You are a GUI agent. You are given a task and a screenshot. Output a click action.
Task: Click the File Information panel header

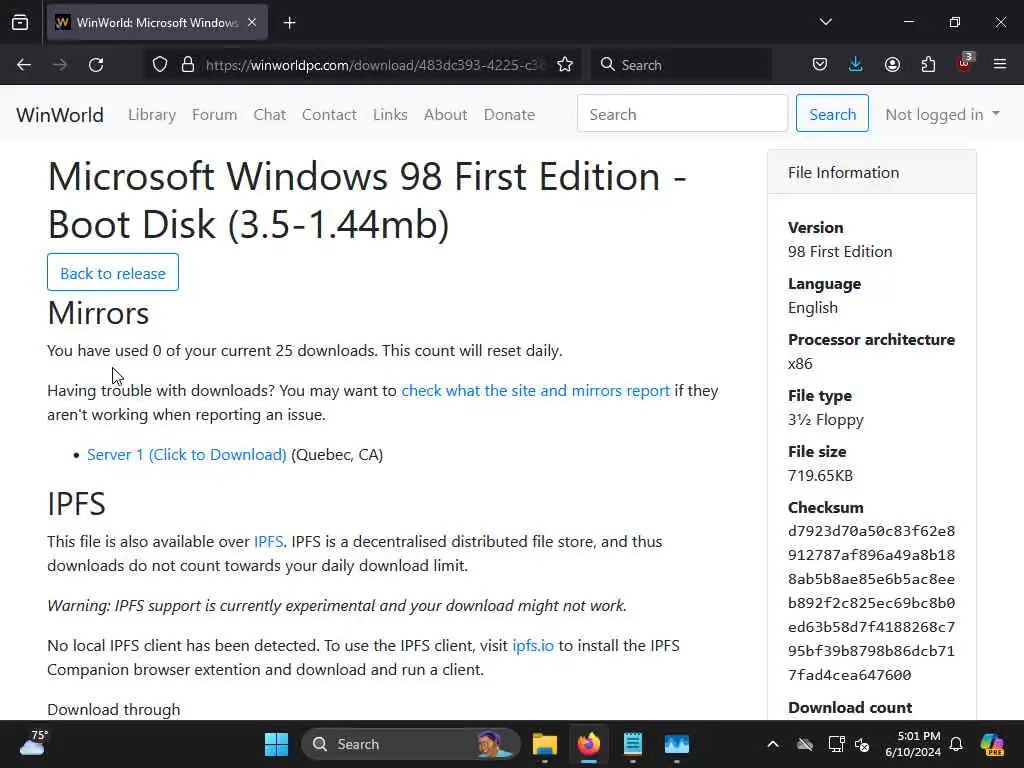click(872, 172)
